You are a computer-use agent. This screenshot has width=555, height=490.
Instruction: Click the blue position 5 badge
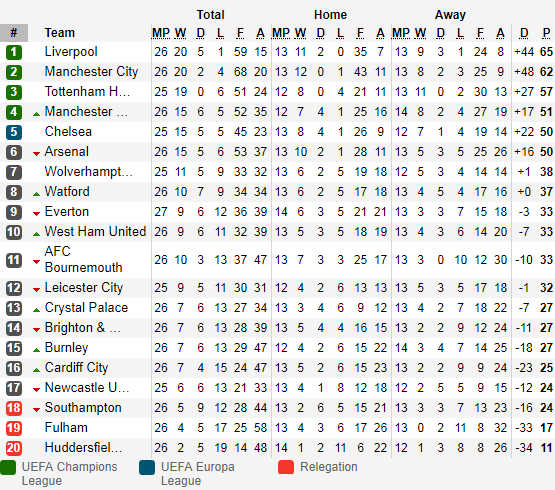[x=14, y=132]
